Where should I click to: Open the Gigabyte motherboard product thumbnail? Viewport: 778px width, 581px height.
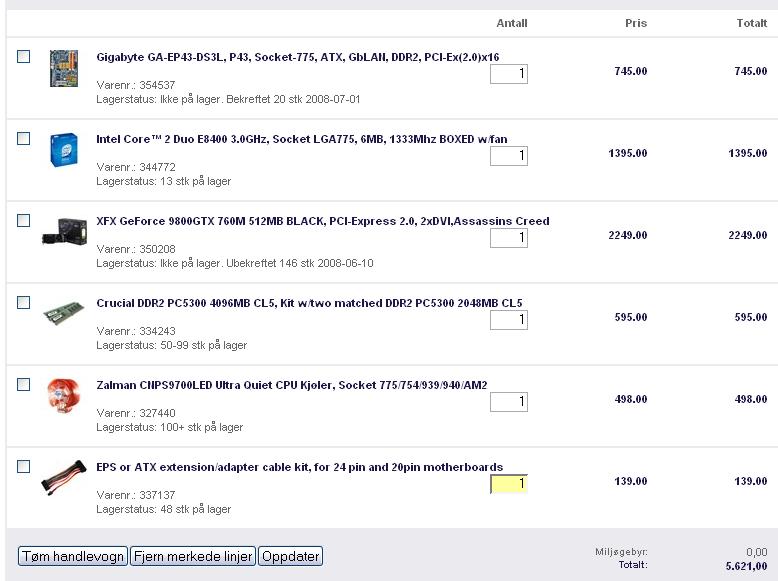point(64,68)
